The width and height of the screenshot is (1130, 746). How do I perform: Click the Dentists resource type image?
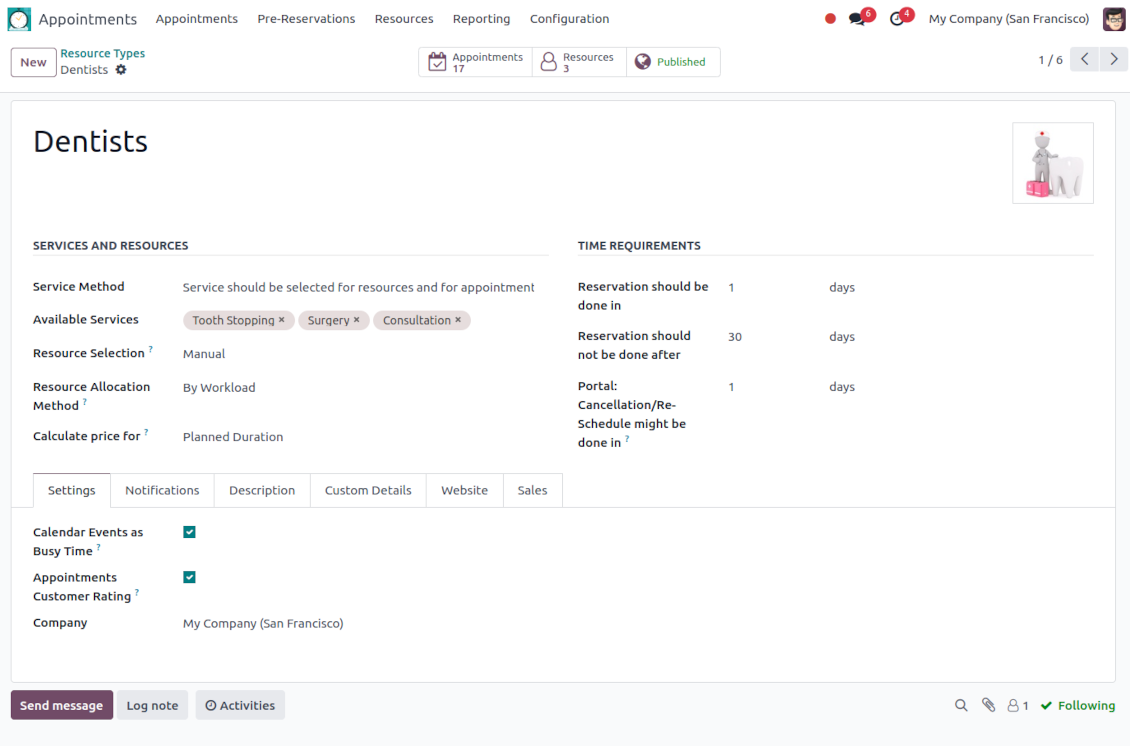click(x=1052, y=163)
